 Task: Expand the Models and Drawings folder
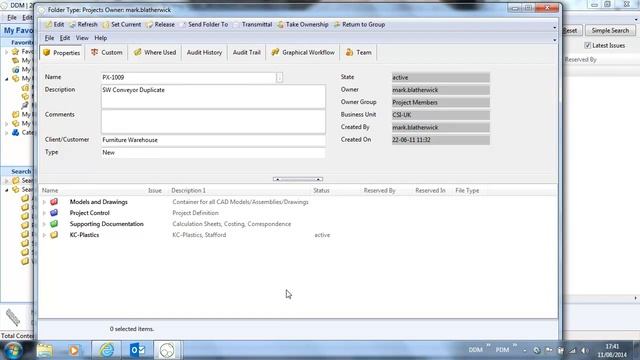point(44,202)
